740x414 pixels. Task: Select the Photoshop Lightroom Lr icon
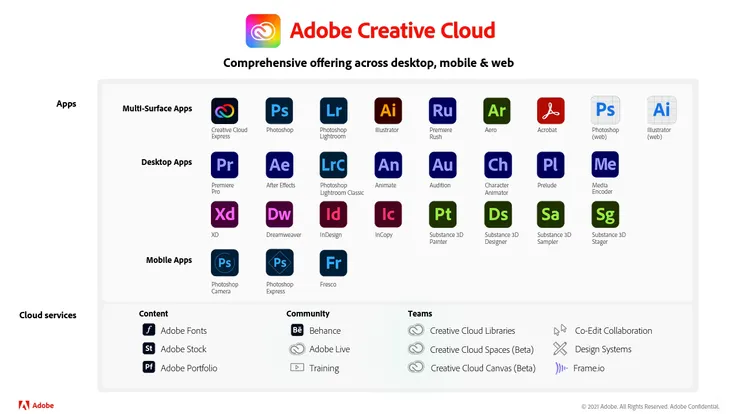[x=334, y=110]
